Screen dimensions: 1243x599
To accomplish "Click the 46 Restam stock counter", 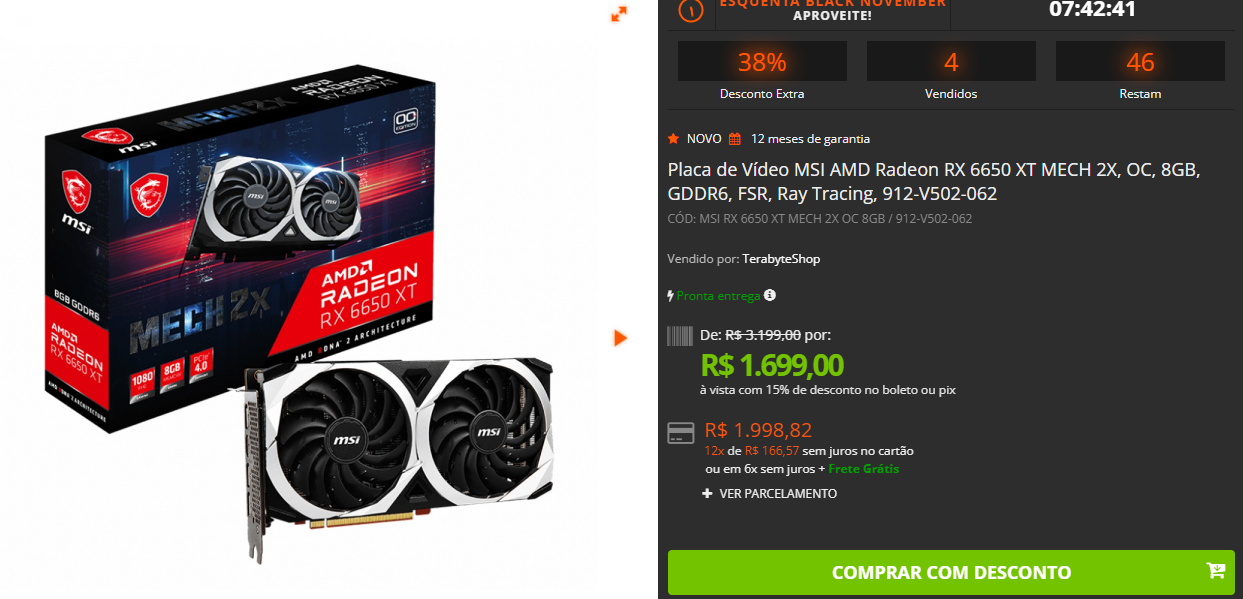I will [1140, 71].
